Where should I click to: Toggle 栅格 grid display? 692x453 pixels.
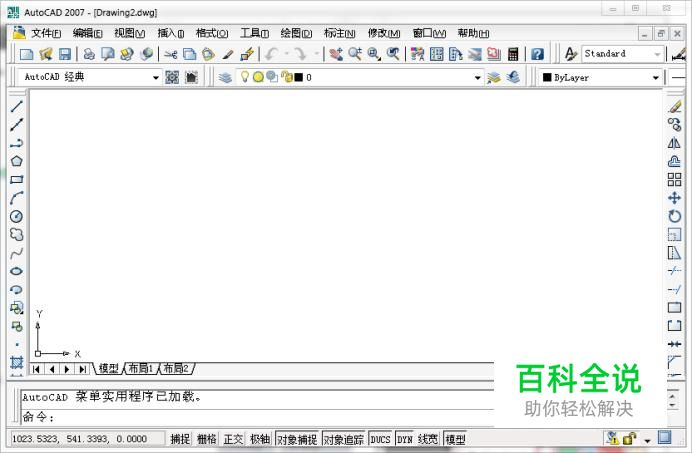[207, 439]
